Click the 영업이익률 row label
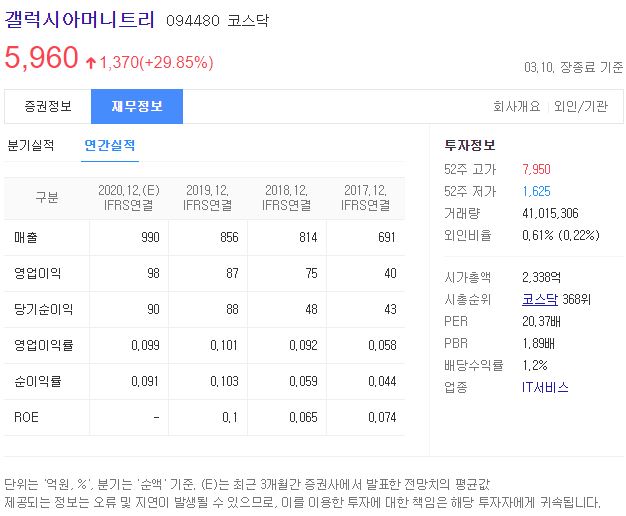The width and height of the screenshot is (626, 516). click(44, 345)
